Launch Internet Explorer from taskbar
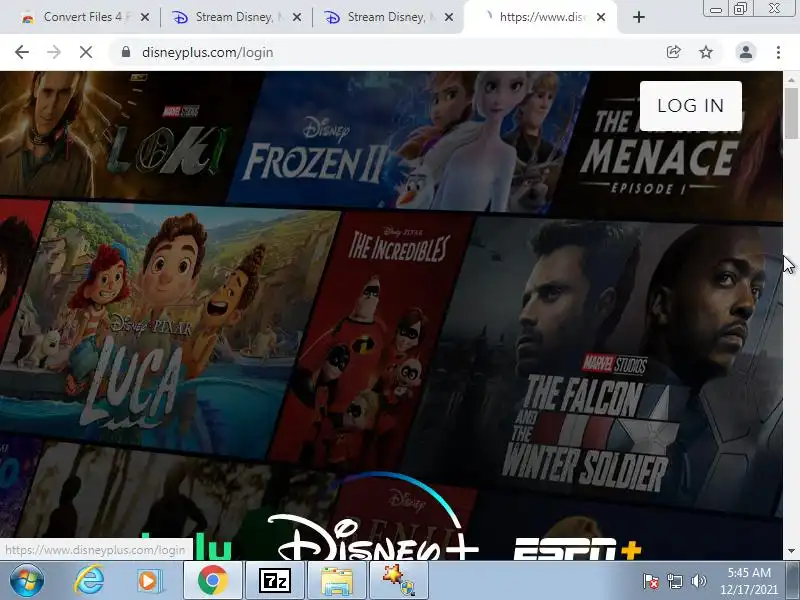800x600 pixels. (89, 580)
